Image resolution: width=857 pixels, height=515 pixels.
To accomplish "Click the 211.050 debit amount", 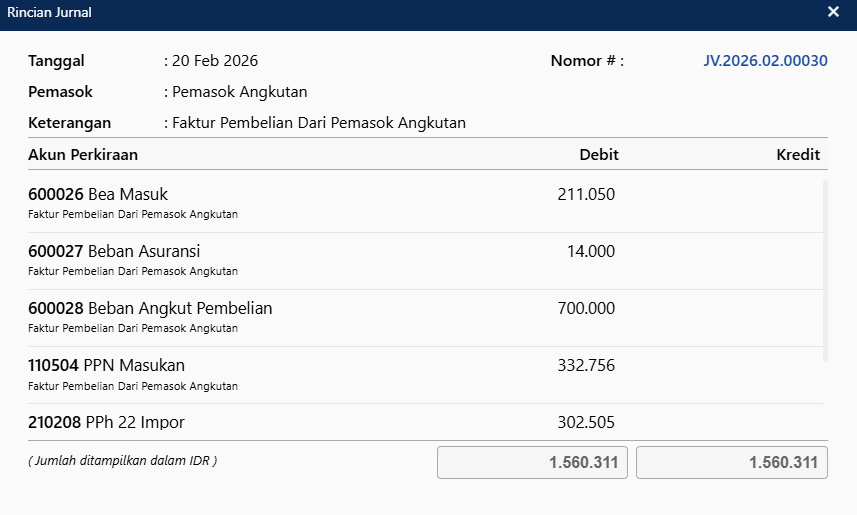I will click(x=586, y=195).
